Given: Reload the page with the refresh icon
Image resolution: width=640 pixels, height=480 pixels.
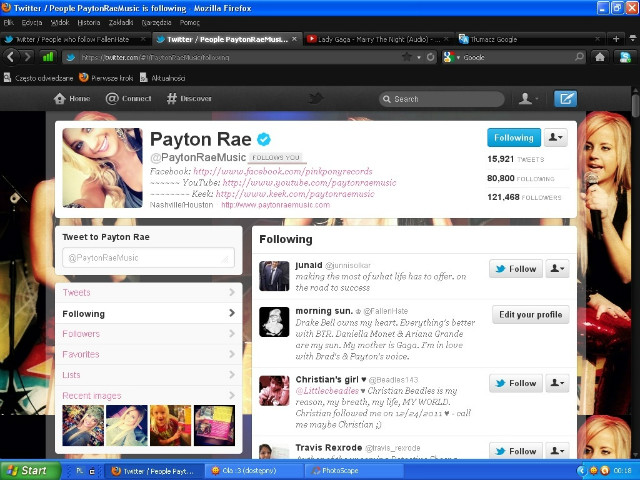Looking at the screenshot, I should click(x=430, y=57).
